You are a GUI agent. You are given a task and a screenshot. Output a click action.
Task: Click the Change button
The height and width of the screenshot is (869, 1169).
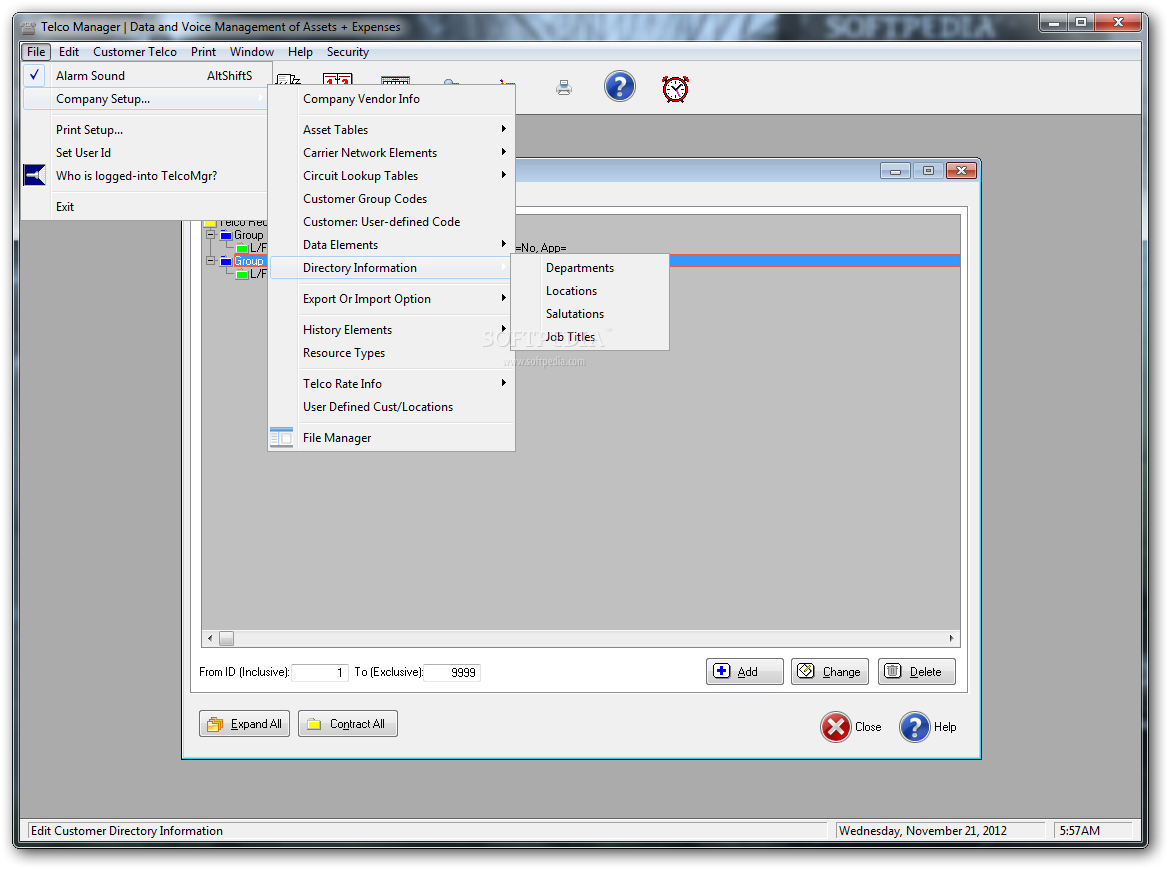(829, 672)
